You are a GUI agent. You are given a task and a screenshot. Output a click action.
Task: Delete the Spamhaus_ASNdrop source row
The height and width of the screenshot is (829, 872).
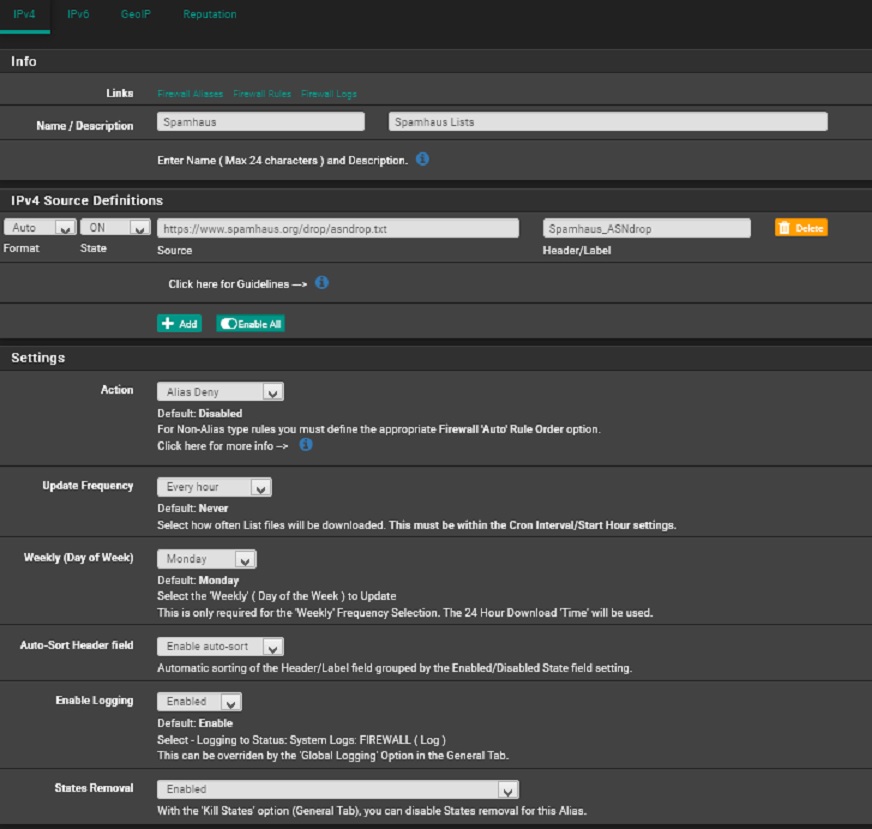[x=801, y=228]
